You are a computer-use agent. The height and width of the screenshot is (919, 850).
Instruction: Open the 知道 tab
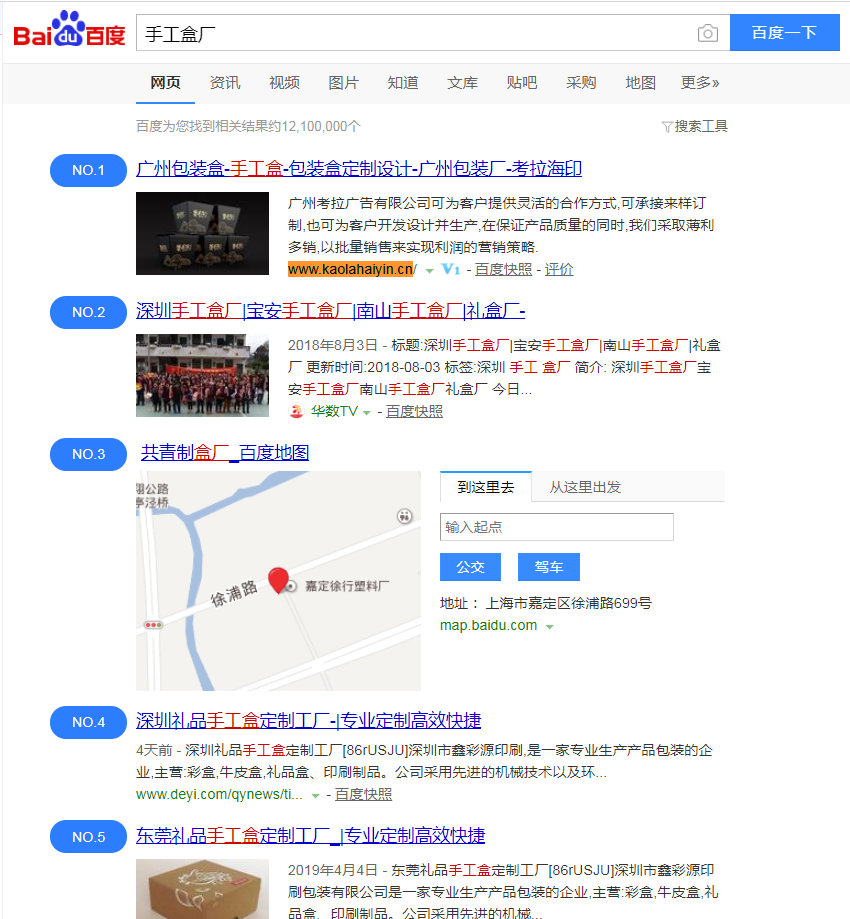coord(403,83)
